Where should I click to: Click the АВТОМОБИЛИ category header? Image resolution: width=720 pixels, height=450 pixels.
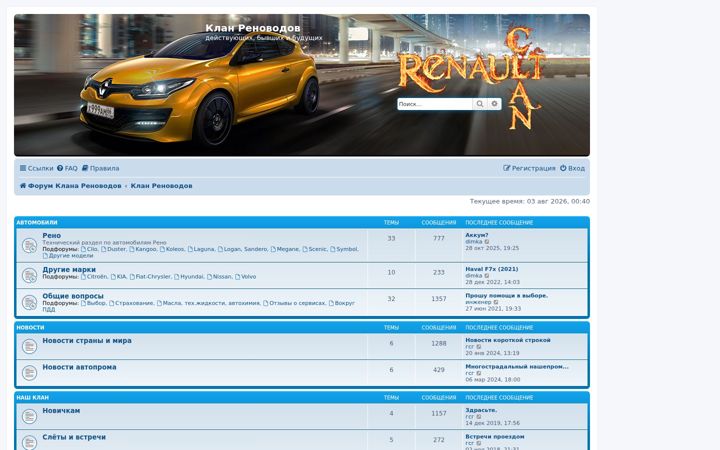point(37,222)
